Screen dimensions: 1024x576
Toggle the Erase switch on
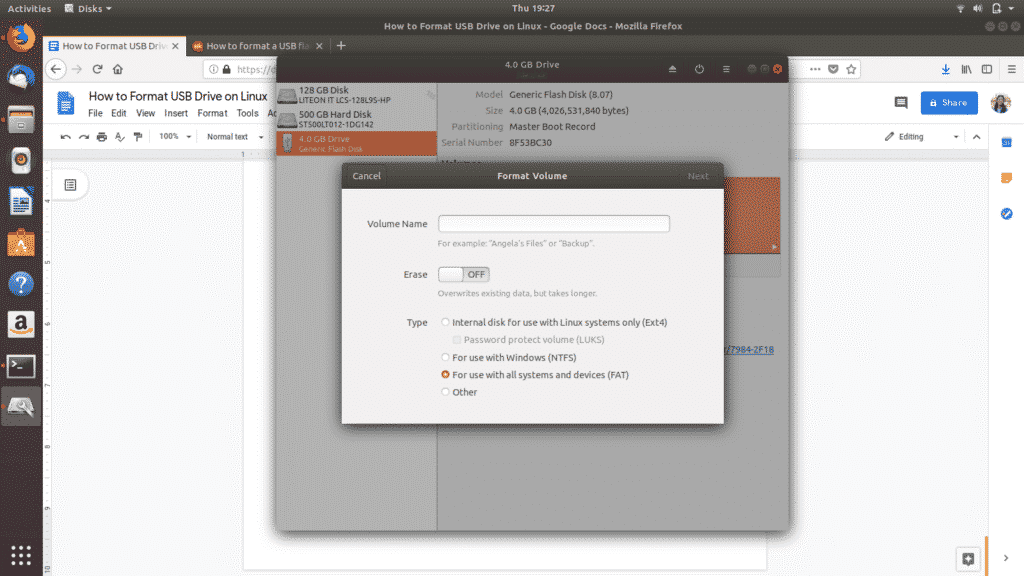tap(464, 274)
